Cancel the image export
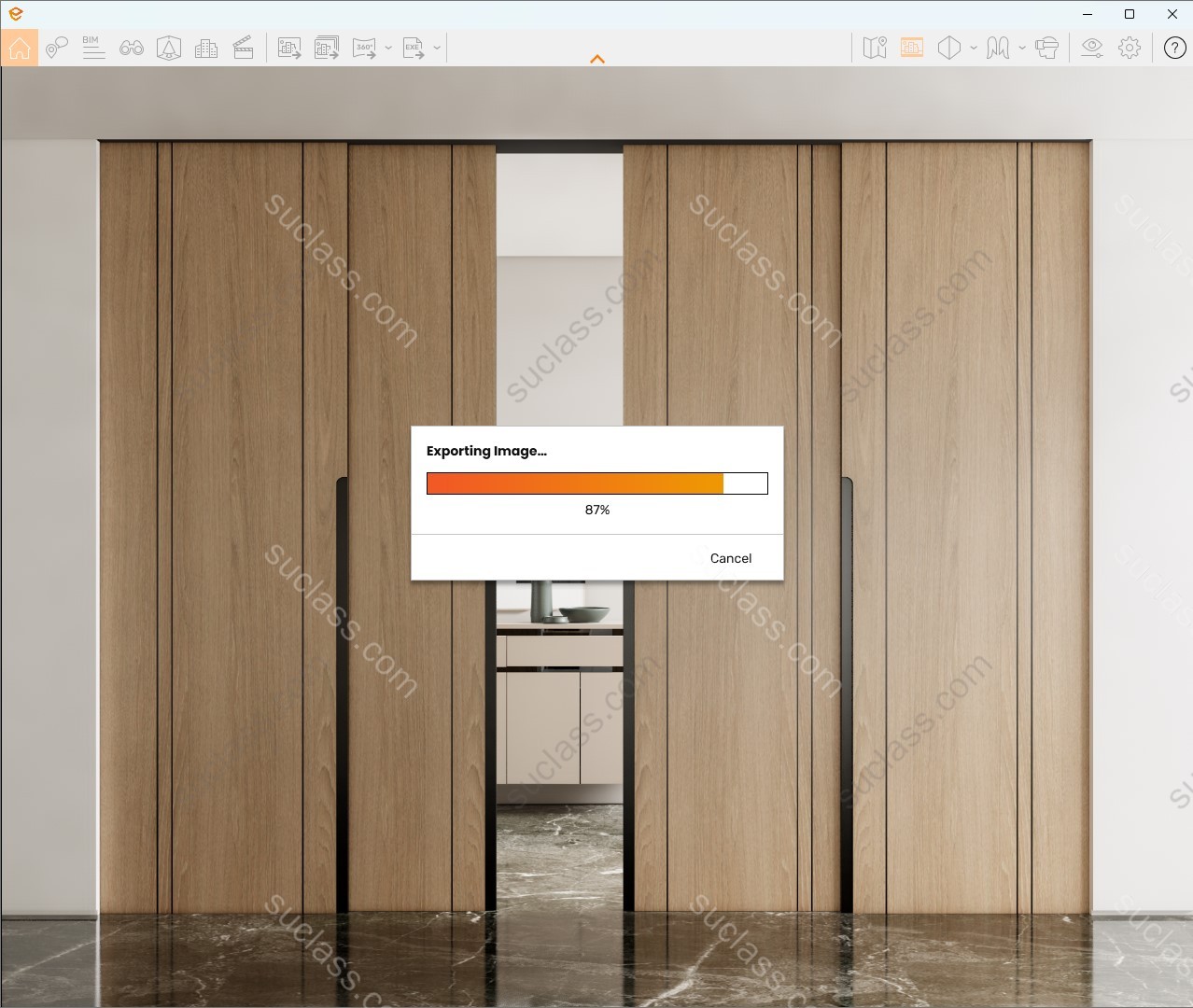Viewport: 1193px width, 1008px height. (x=731, y=558)
